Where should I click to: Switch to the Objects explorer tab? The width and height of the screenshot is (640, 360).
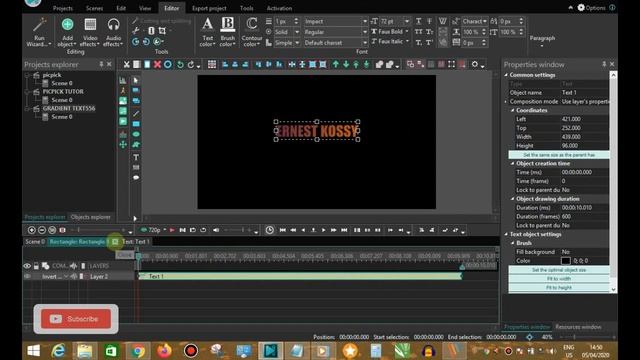(90, 217)
